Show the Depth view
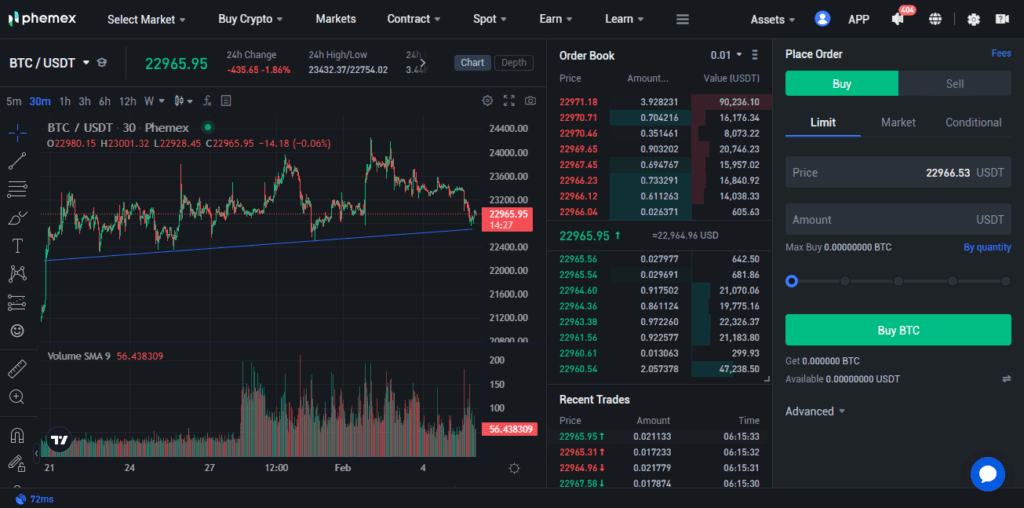Screen dimensions: 1024x508 tap(514, 63)
